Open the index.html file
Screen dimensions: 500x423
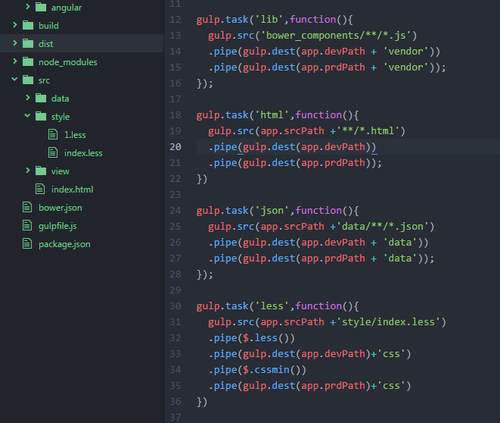(72, 189)
